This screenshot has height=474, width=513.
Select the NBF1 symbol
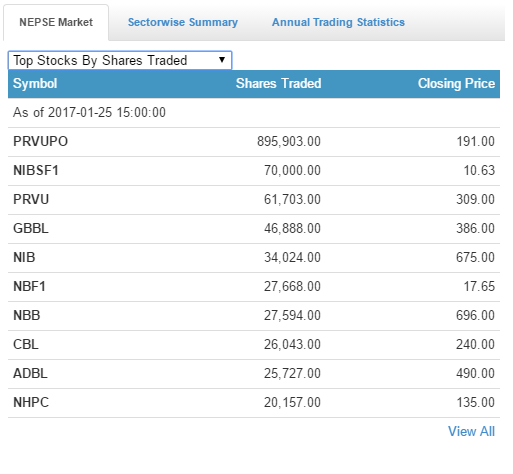(x=29, y=286)
